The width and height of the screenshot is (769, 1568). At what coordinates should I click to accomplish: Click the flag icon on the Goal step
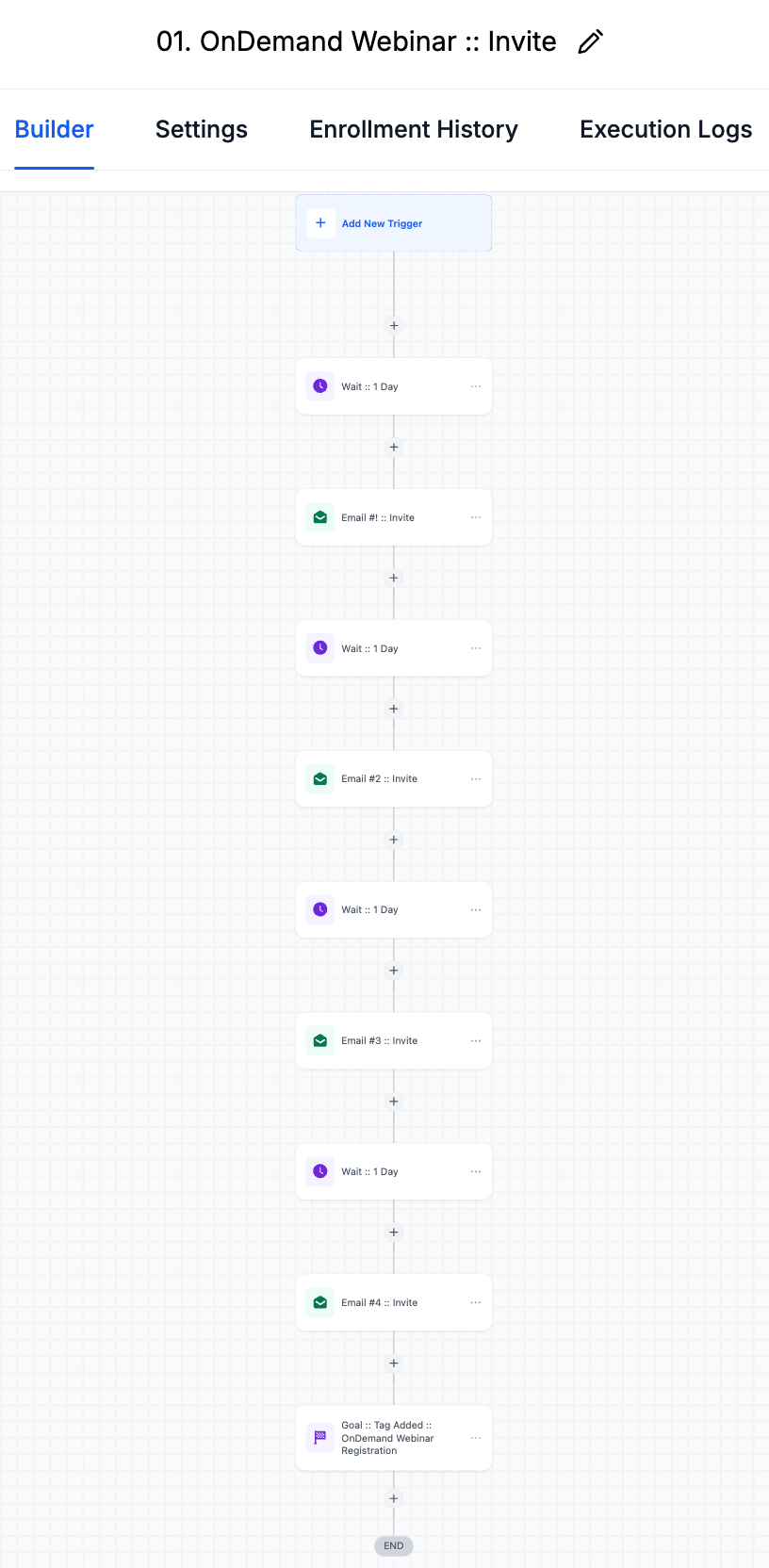(x=320, y=1438)
